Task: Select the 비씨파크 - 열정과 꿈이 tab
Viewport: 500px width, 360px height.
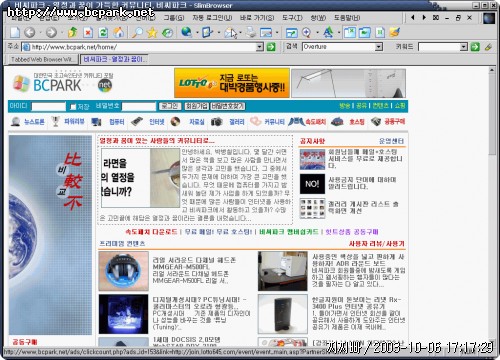Action: click(114, 59)
